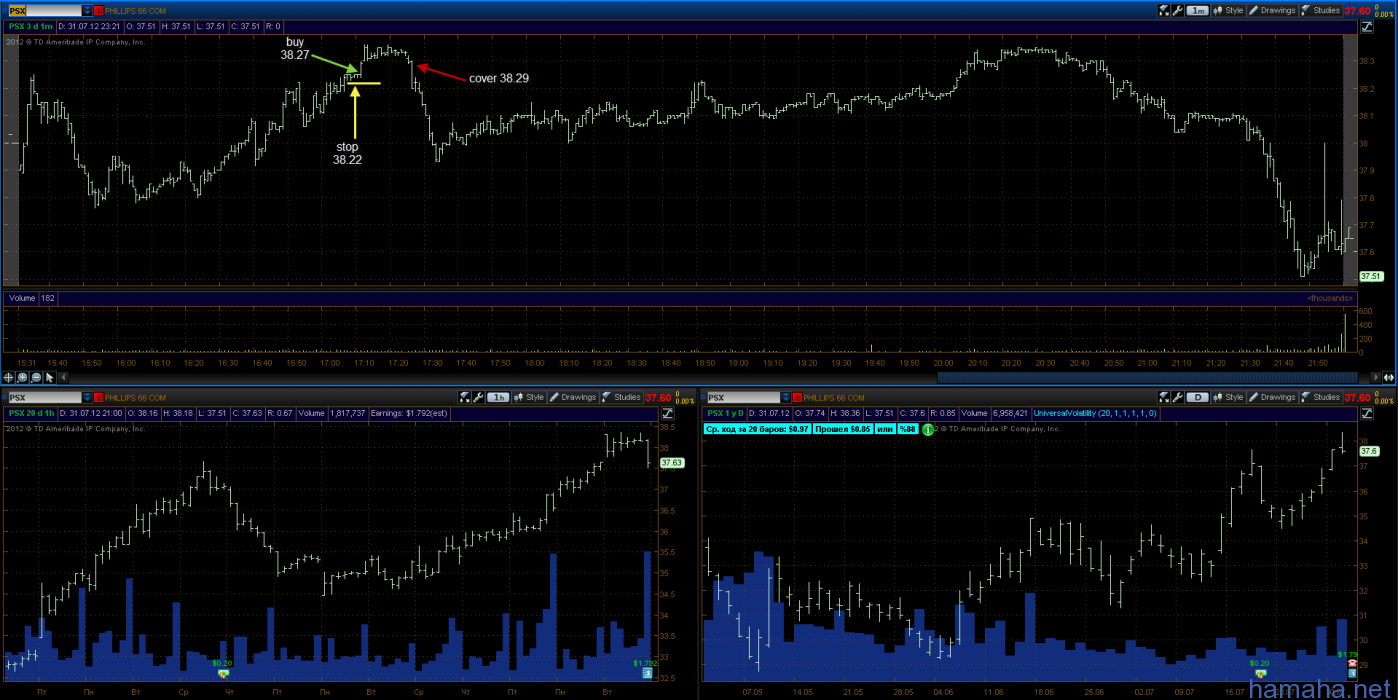This screenshot has width=1398, height=700.
Task: Open the symbol dropdown arrow in the top chart
Action: point(87,10)
